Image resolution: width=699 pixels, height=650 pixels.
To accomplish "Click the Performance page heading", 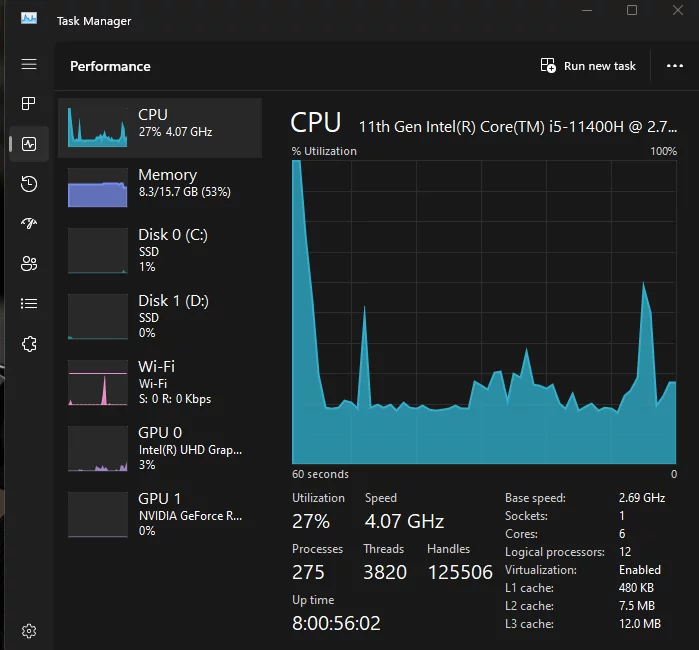I will (x=110, y=66).
